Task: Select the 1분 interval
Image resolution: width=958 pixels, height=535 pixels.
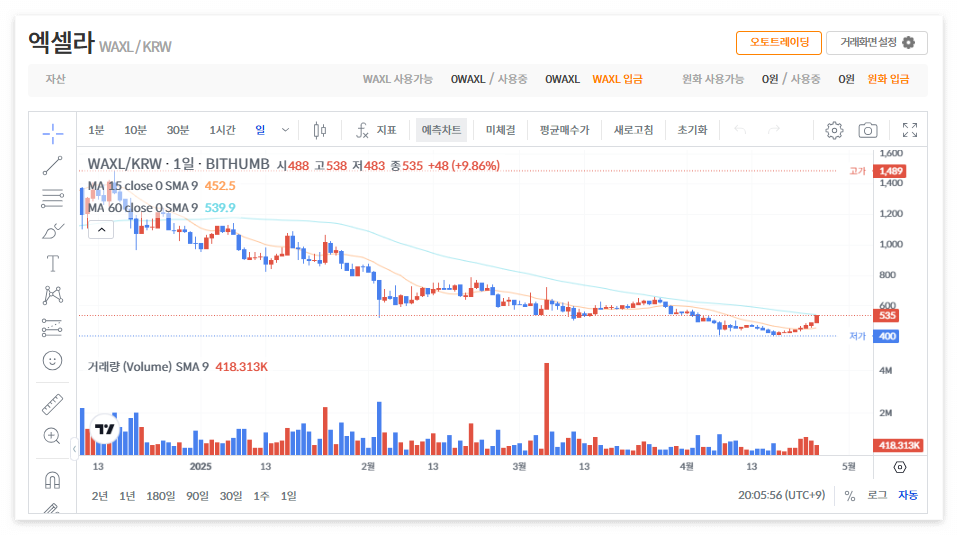Action: point(96,130)
